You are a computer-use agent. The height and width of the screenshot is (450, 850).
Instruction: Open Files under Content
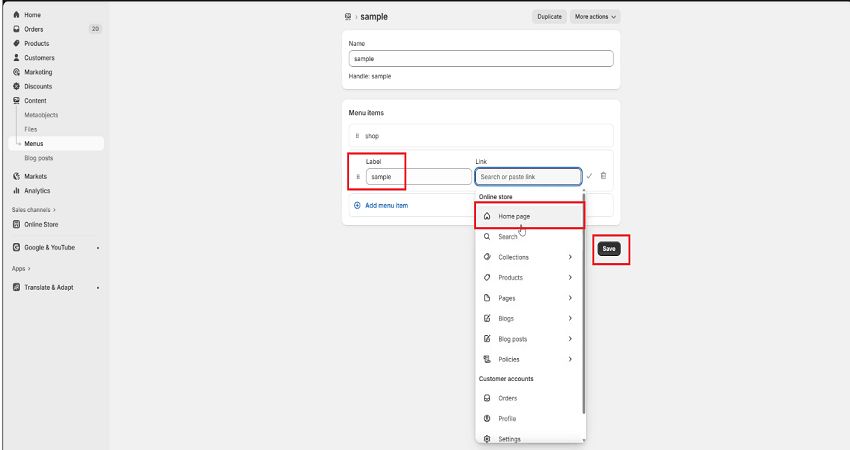(x=31, y=130)
